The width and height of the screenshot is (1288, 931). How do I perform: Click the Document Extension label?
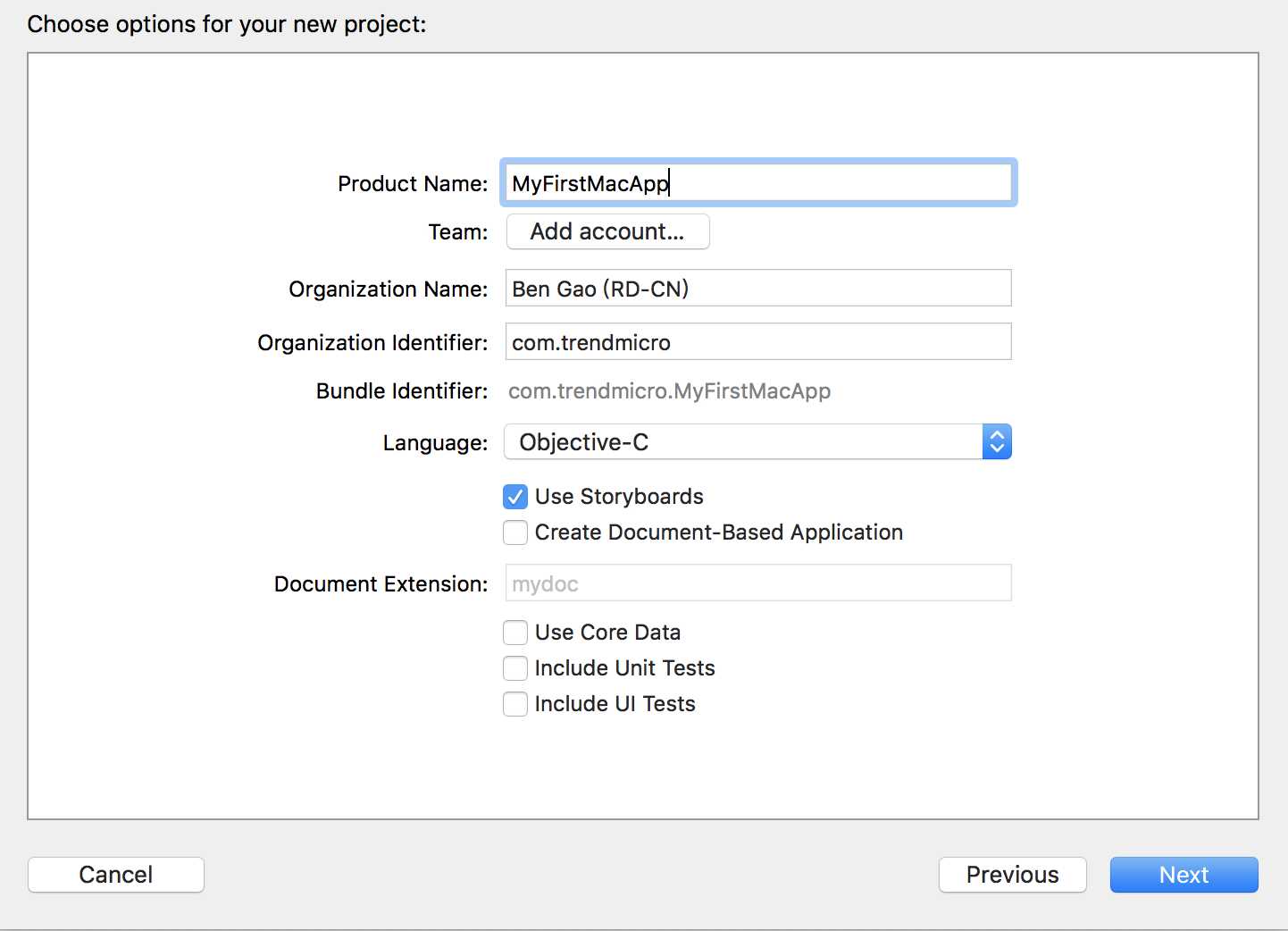click(x=381, y=584)
